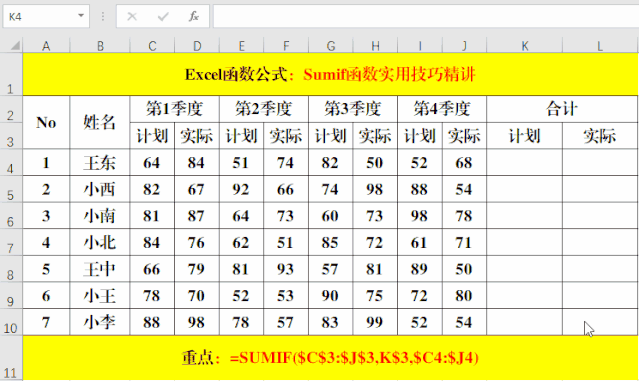
Task: Click the '第2季度' header cell
Action: click(x=264, y=109)
